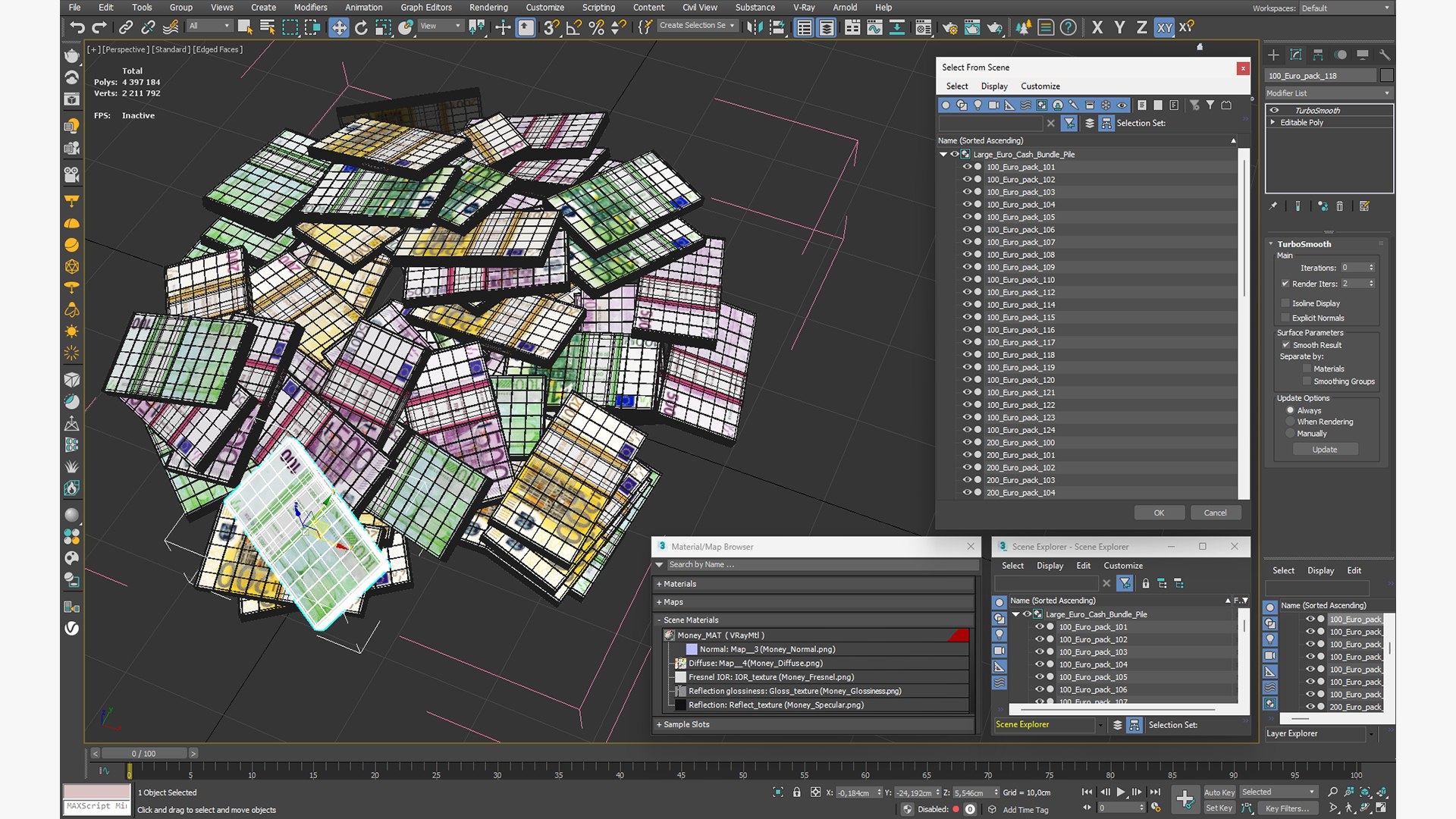Click the Redo arrow in main toolbar
Image resolution: width=1456 pixels, height=819 pixels.
tap(99, 27)
